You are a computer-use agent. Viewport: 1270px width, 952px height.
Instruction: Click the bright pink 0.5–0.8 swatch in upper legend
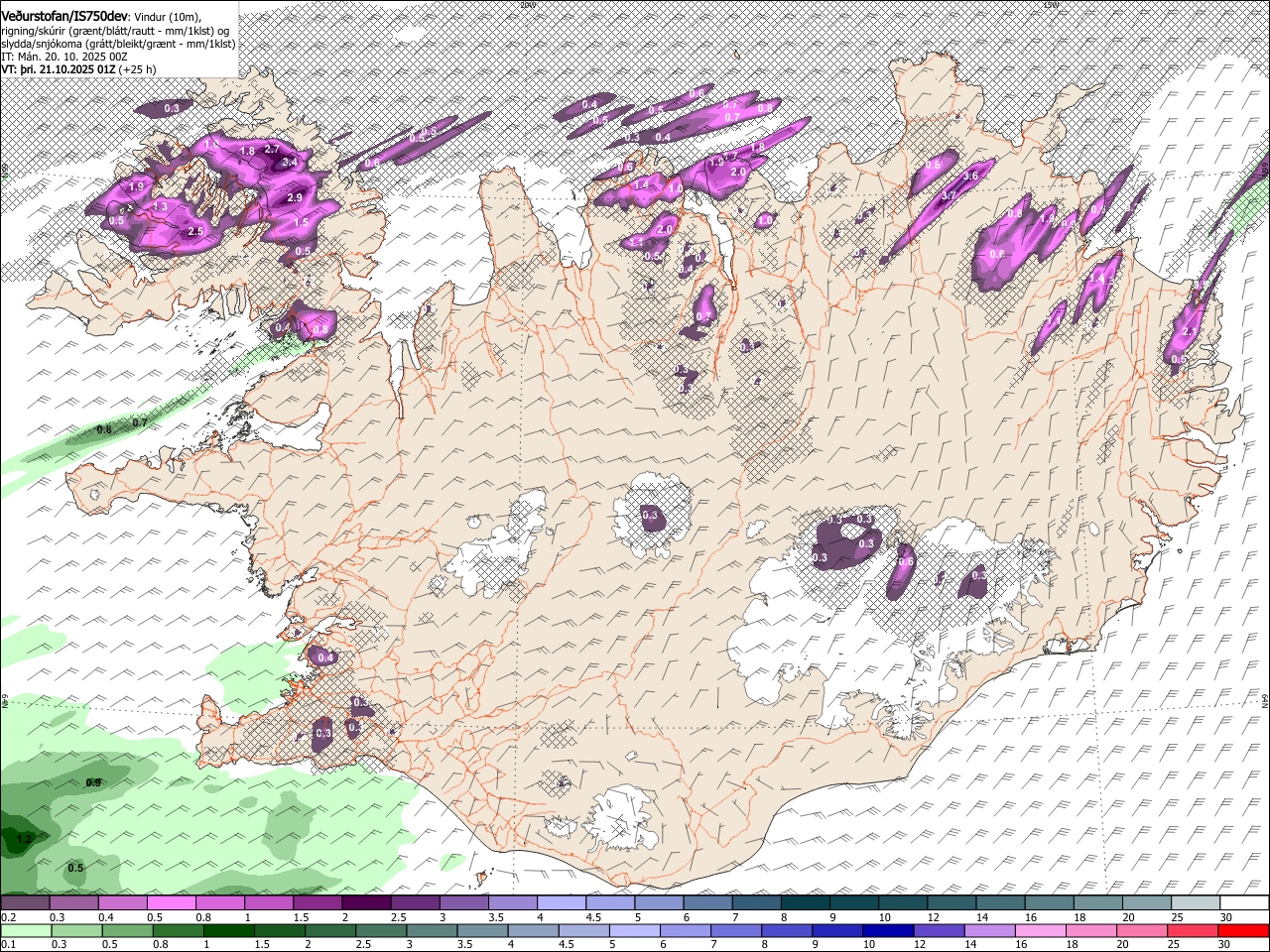[171, 902]
